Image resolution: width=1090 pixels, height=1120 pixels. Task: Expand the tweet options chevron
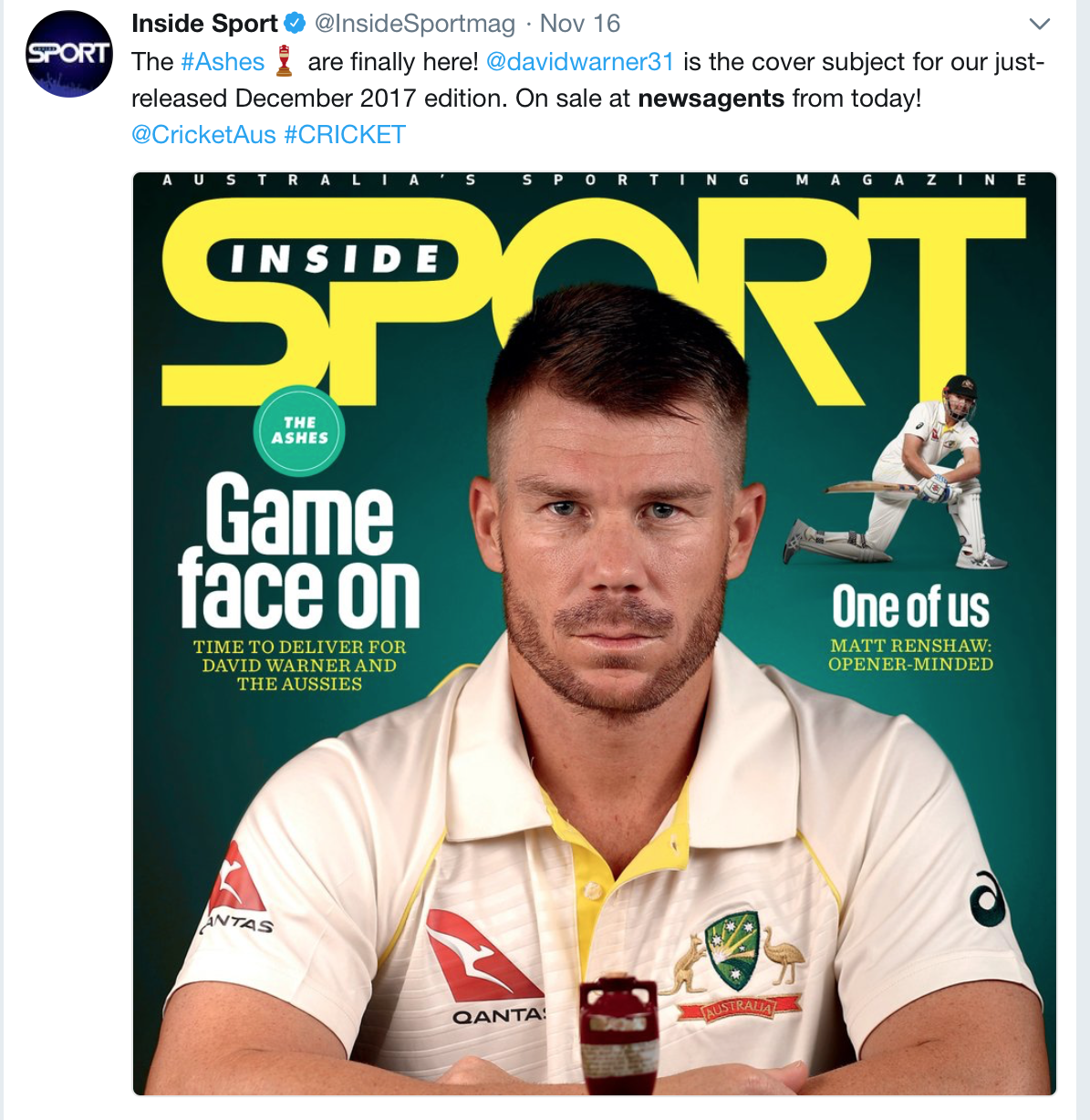click(1039, 24)
